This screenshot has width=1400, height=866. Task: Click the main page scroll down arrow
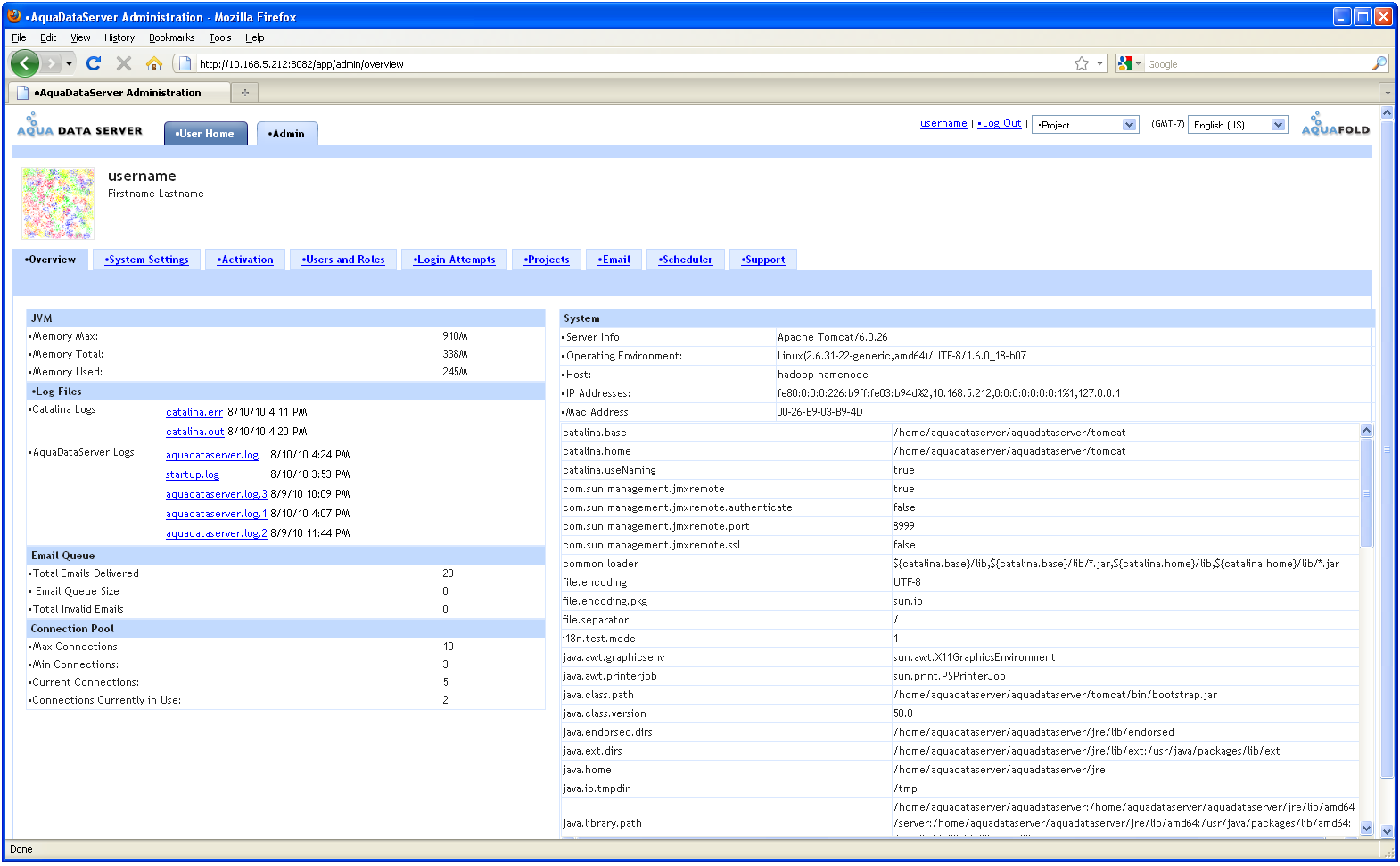[x=1387, y=831]
